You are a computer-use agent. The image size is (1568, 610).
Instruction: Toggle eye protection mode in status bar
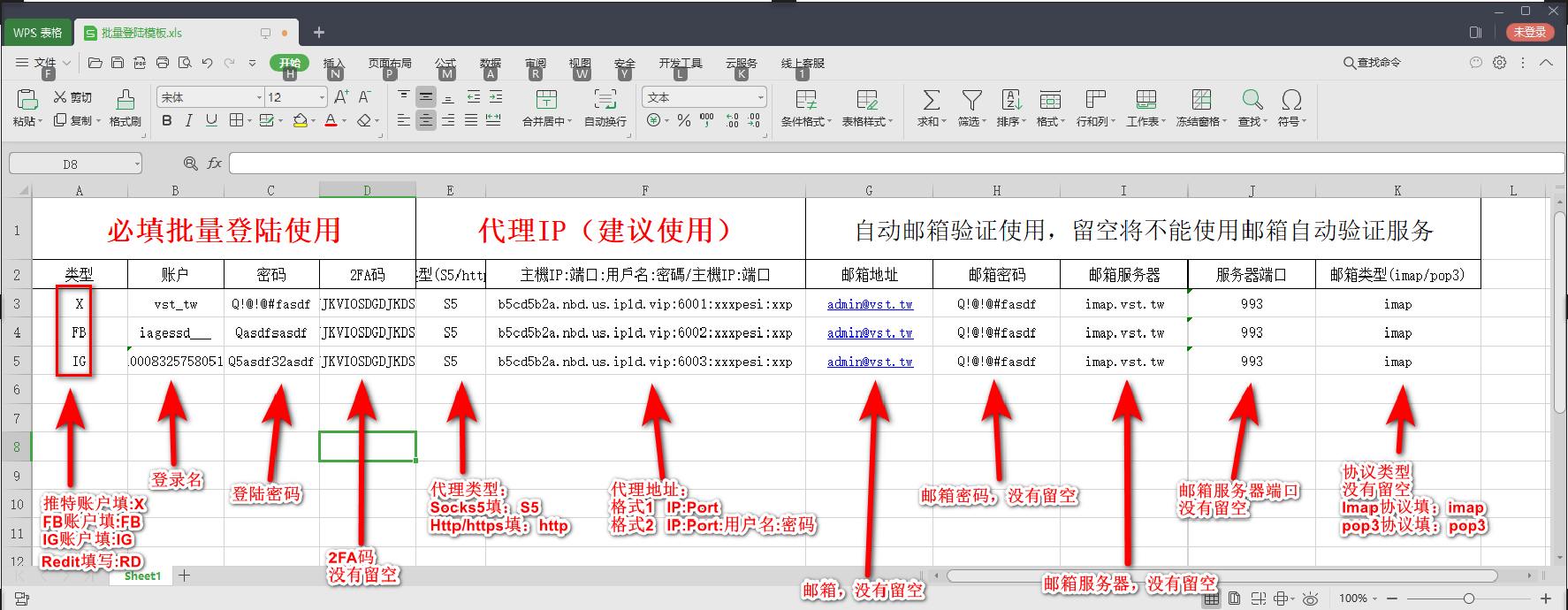1311,599
